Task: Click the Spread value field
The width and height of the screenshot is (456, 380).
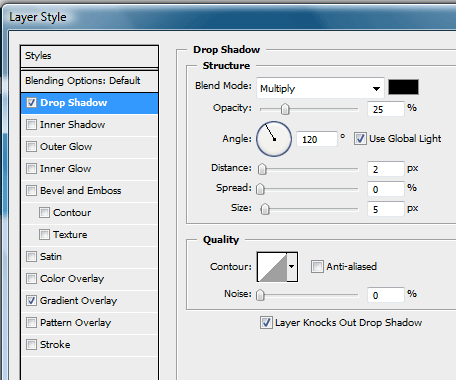Action: [x=386, y=189]
